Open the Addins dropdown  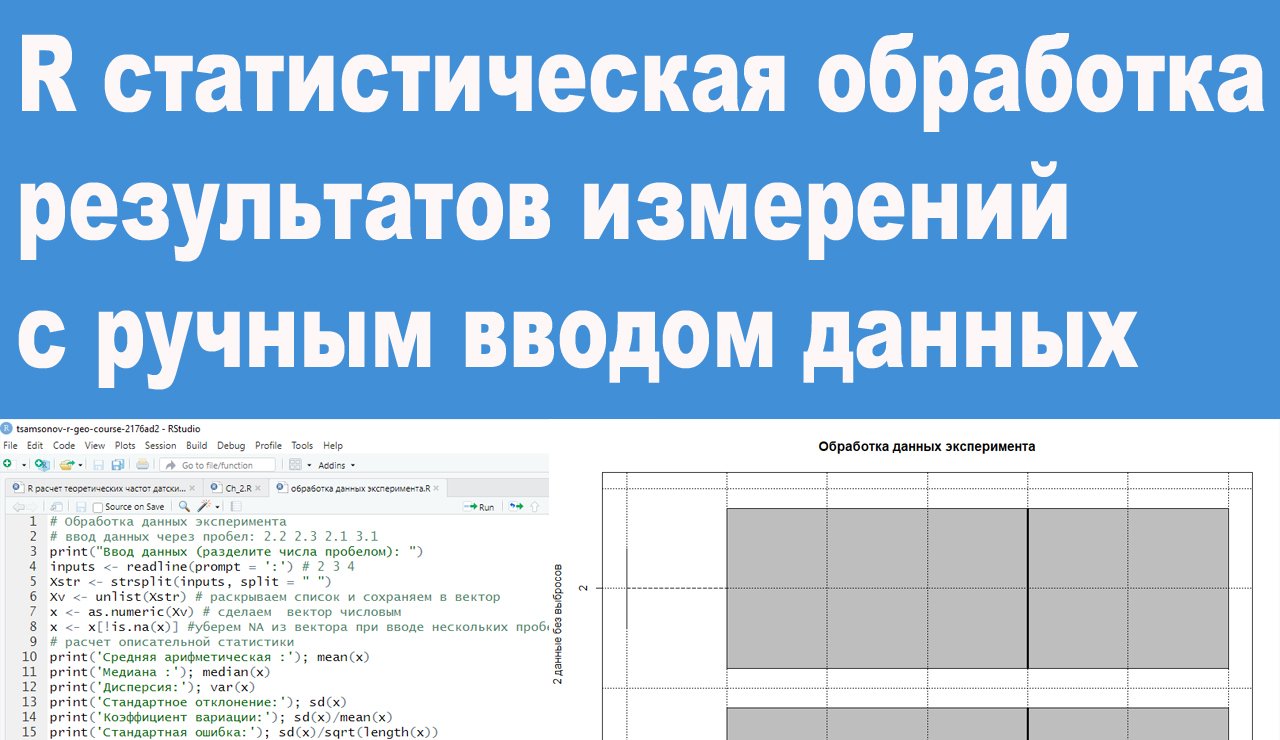point(337,466)
